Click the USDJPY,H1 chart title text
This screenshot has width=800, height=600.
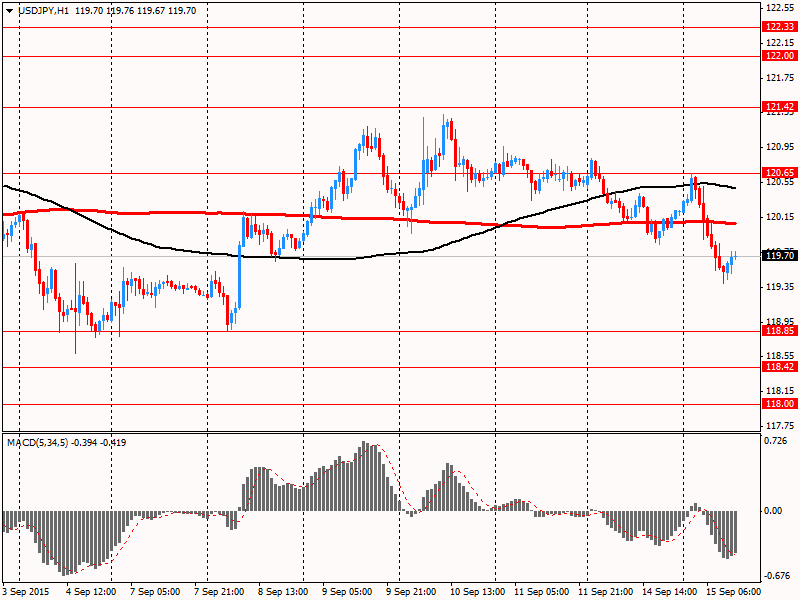(41, 9)
